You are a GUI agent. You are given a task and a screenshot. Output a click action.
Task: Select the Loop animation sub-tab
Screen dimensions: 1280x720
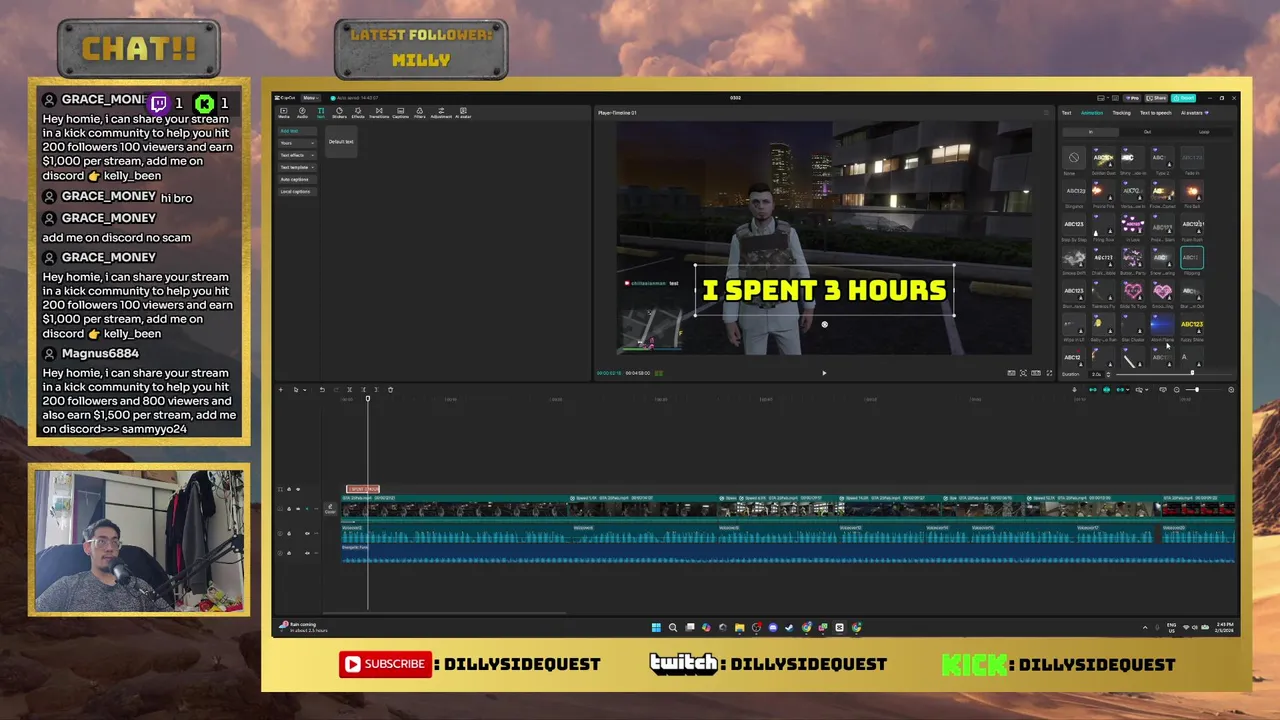[1204, 132]
